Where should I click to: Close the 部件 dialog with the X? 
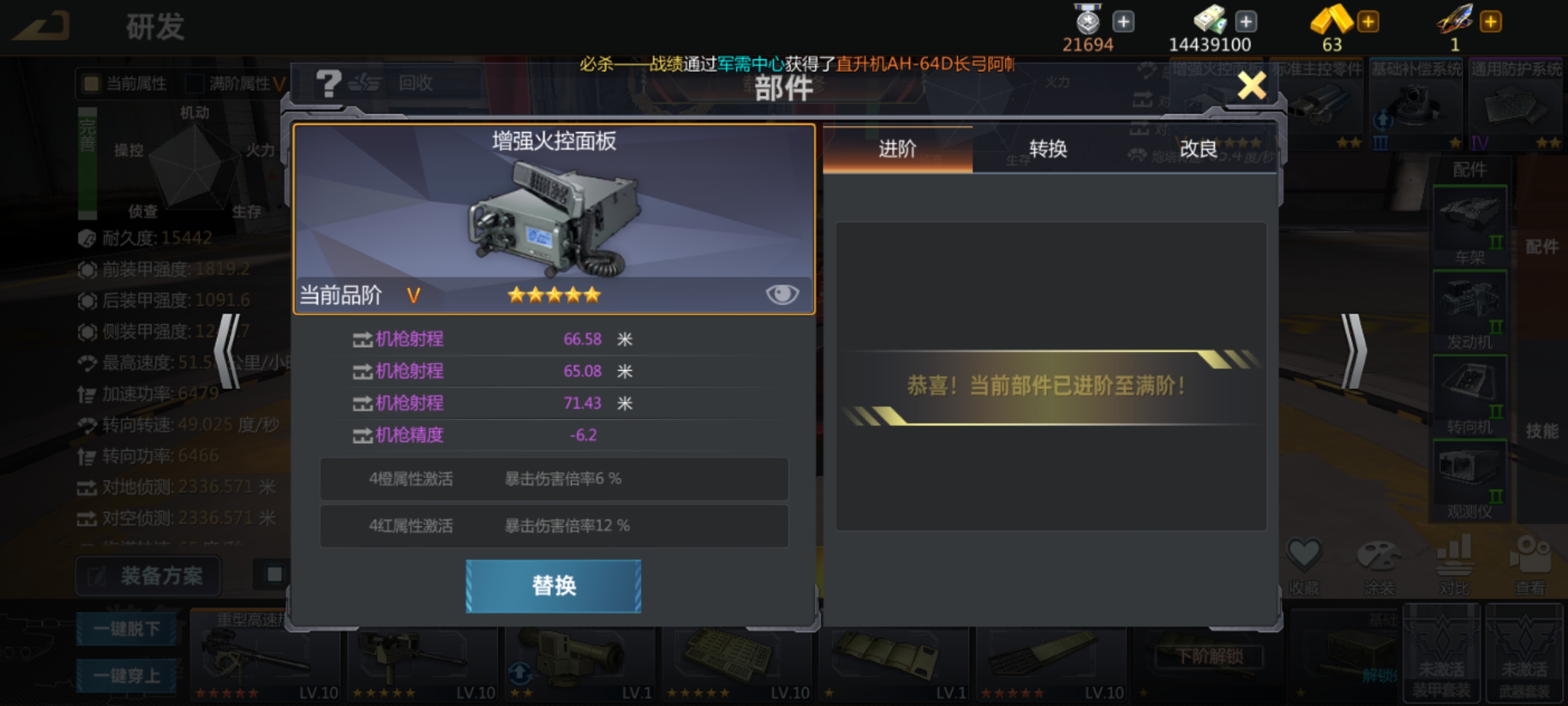[1252, 85]
